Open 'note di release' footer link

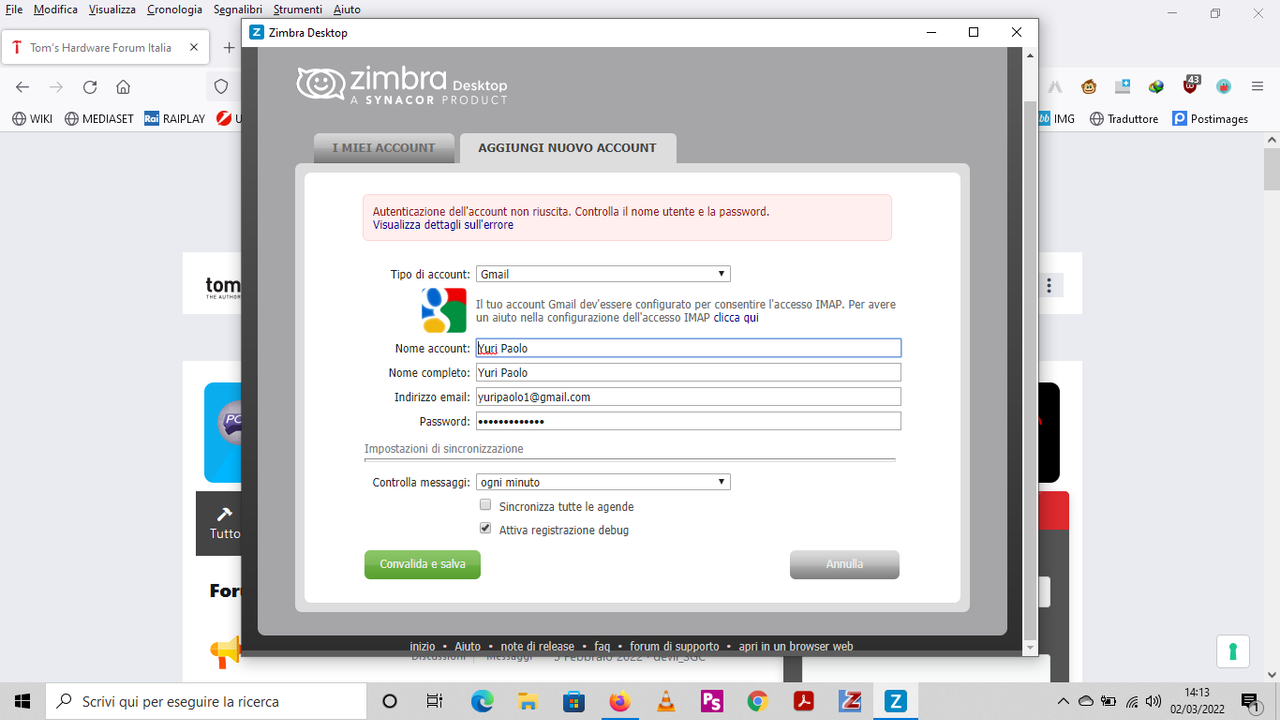(537, 646)
